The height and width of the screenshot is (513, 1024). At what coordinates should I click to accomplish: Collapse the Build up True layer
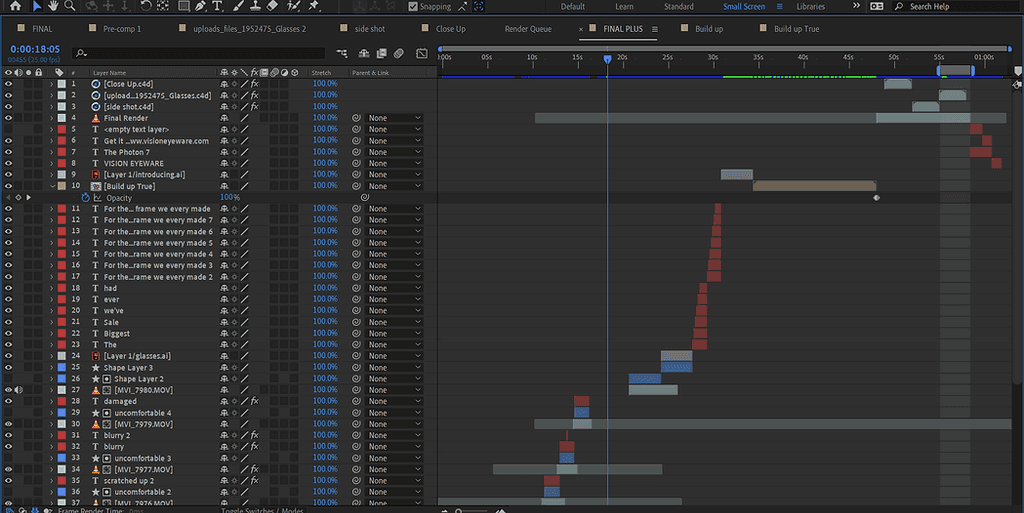pyautogui.click(x=52, y=186)
